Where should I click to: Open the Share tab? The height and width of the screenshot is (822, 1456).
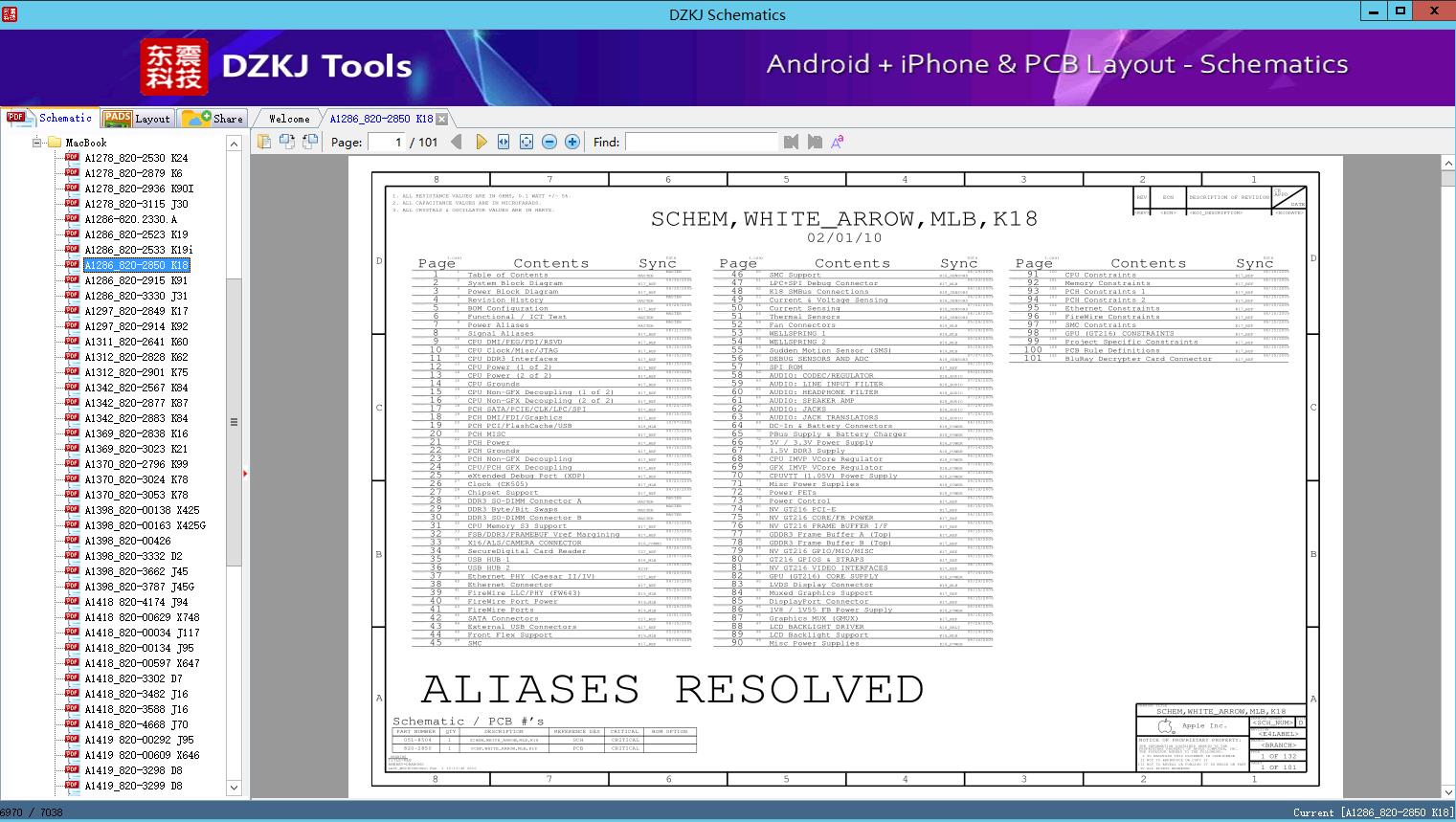tap(213, 119)
